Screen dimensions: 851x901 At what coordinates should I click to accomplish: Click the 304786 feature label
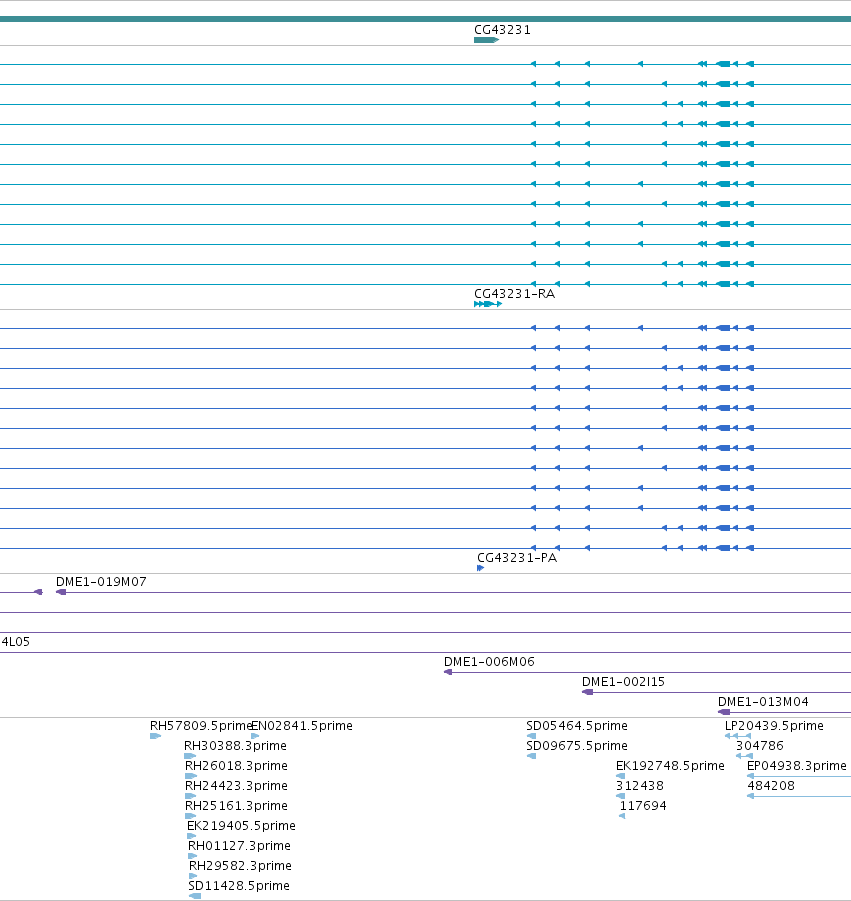point(760,746)
